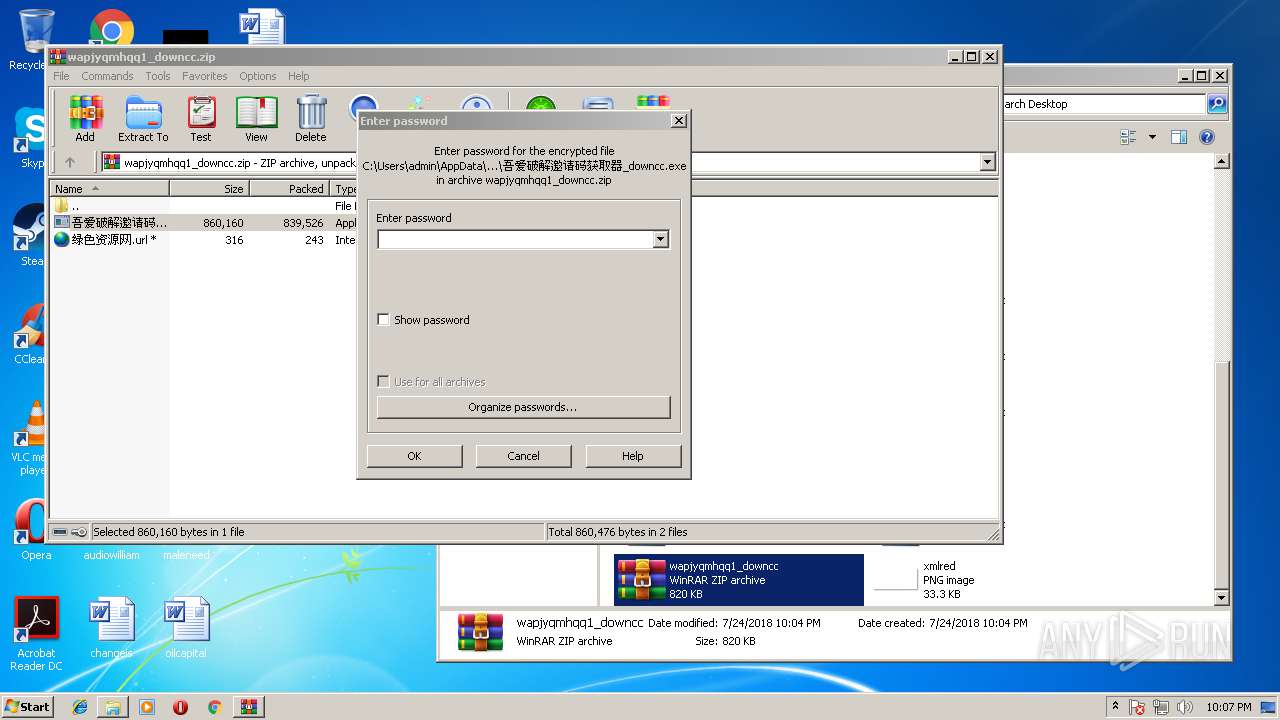This screenshot has height=720, width=1280.
Task: Click the network tray icon
Action: click(x=1162, y=707)
